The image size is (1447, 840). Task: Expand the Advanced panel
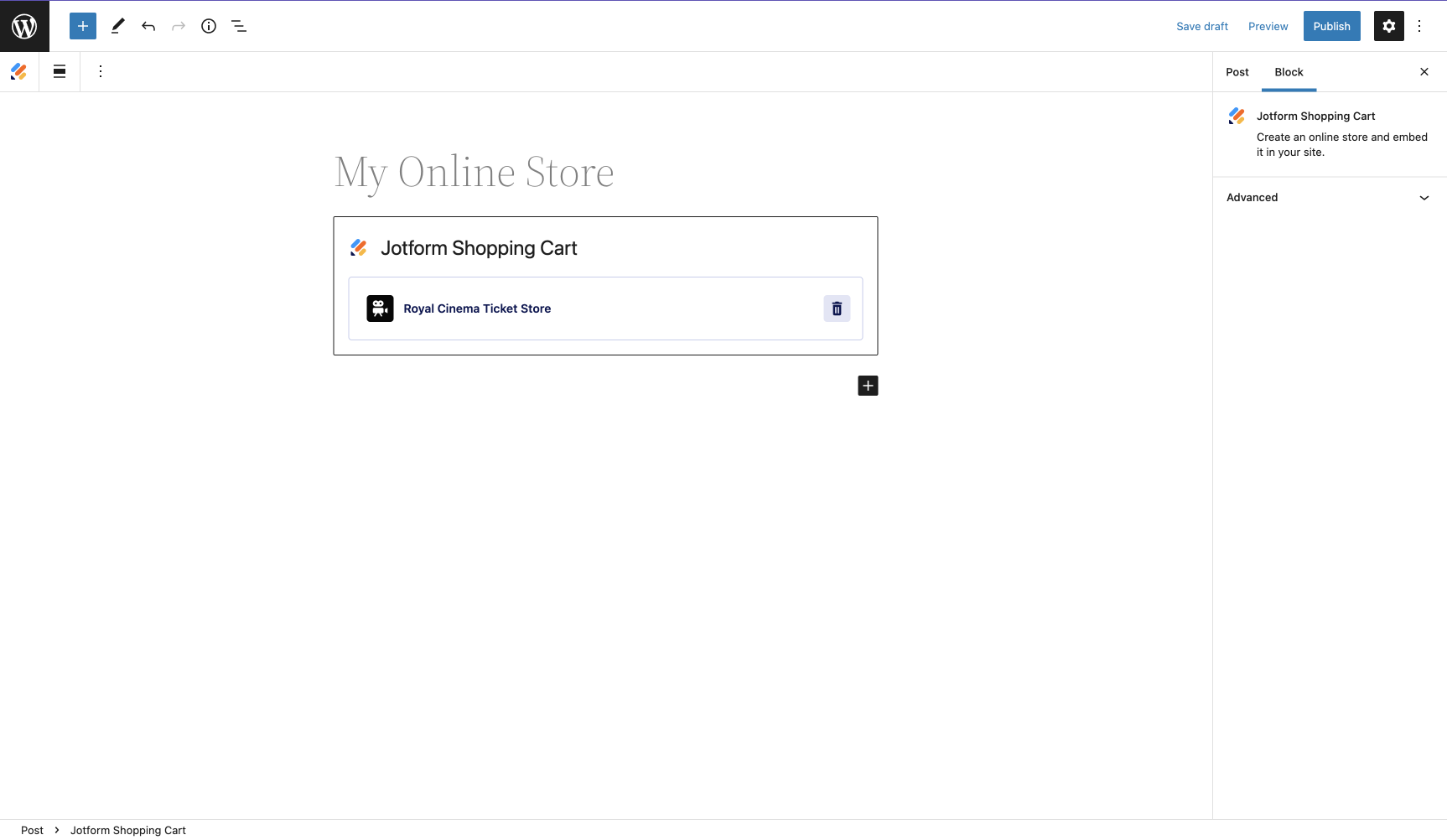(1330, 198)
